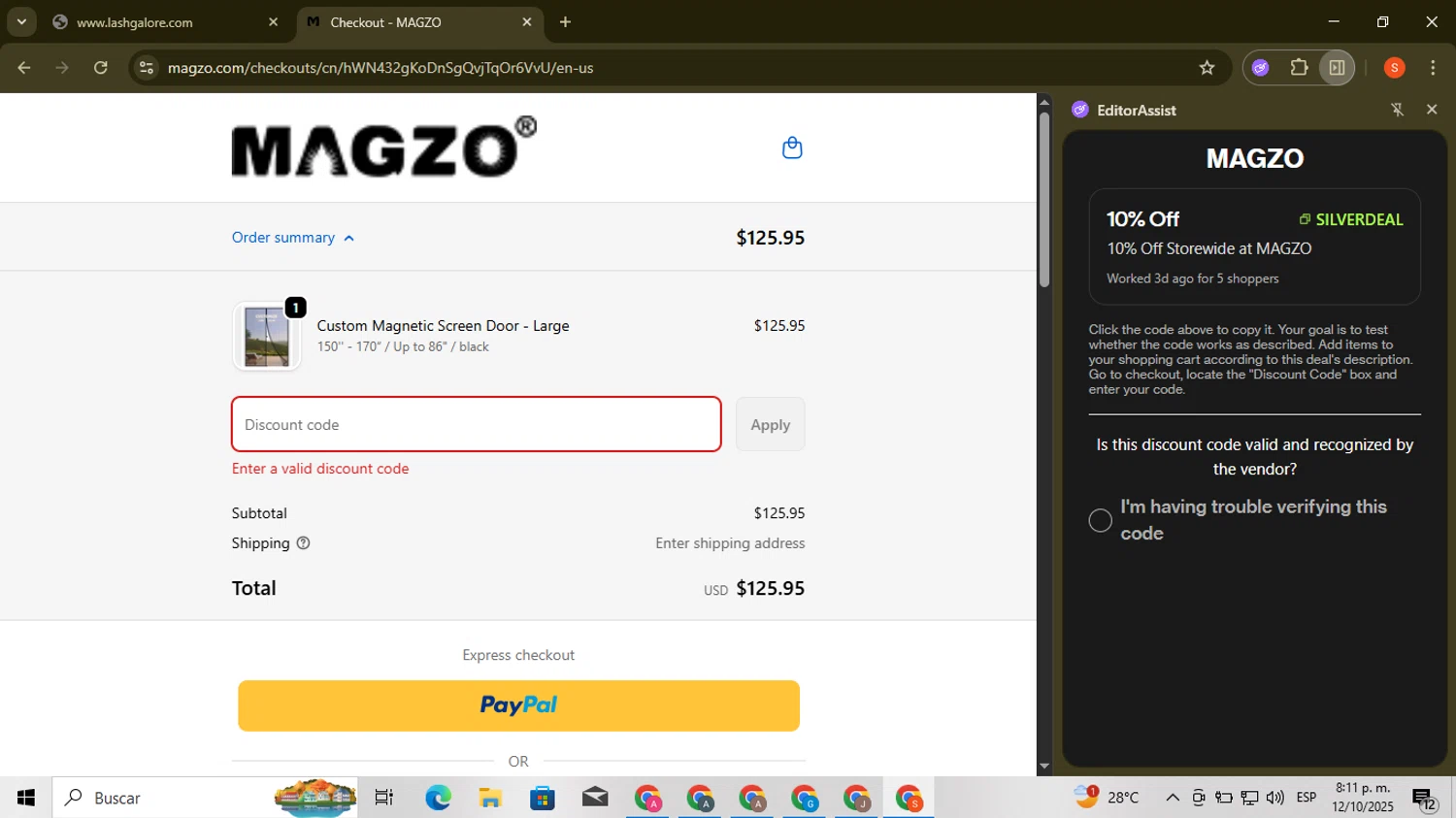The image size is (1456, 818).
Task: Unpin the EditorAssist side panel
Action: tap(1397, 110)
